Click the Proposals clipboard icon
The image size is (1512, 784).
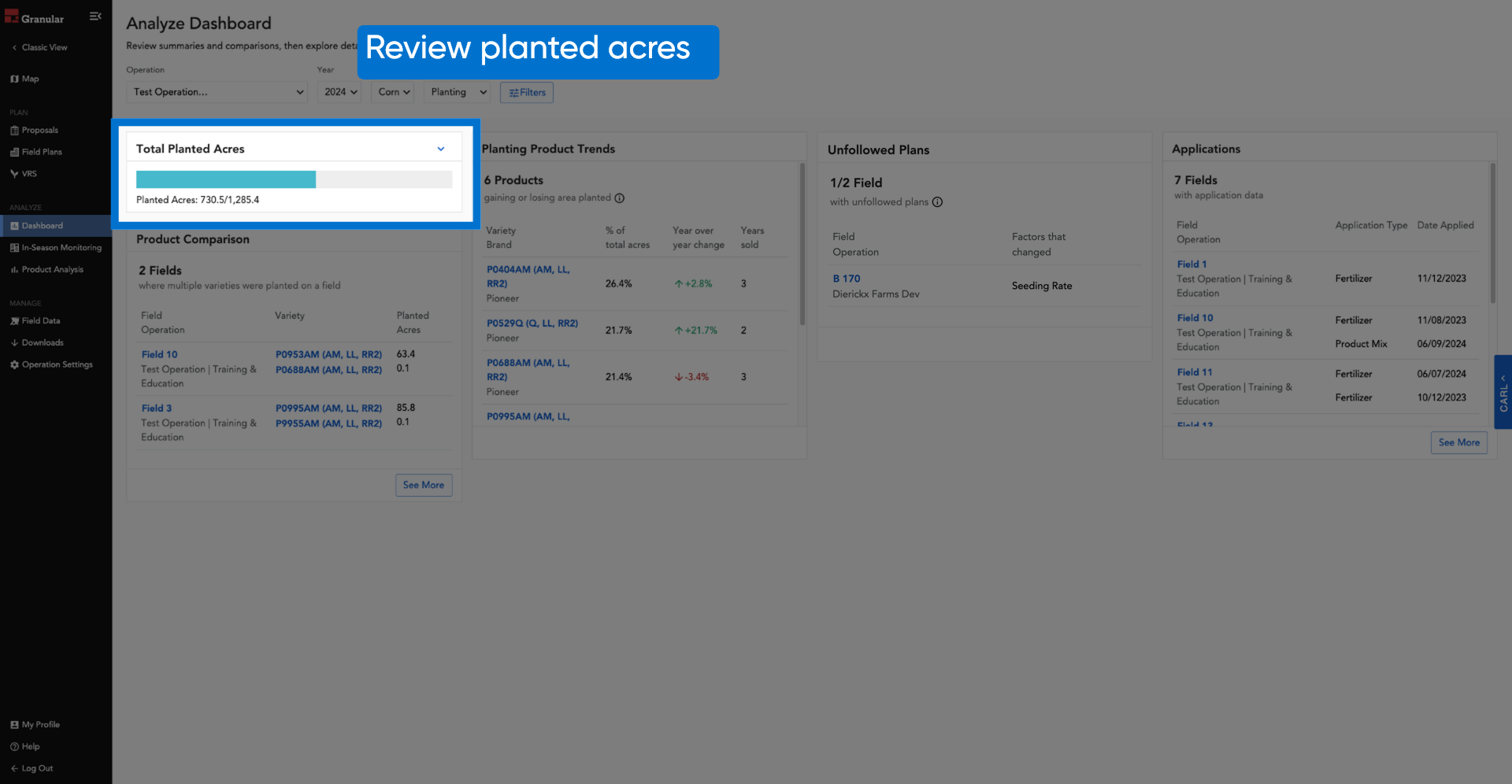point(14,131)
